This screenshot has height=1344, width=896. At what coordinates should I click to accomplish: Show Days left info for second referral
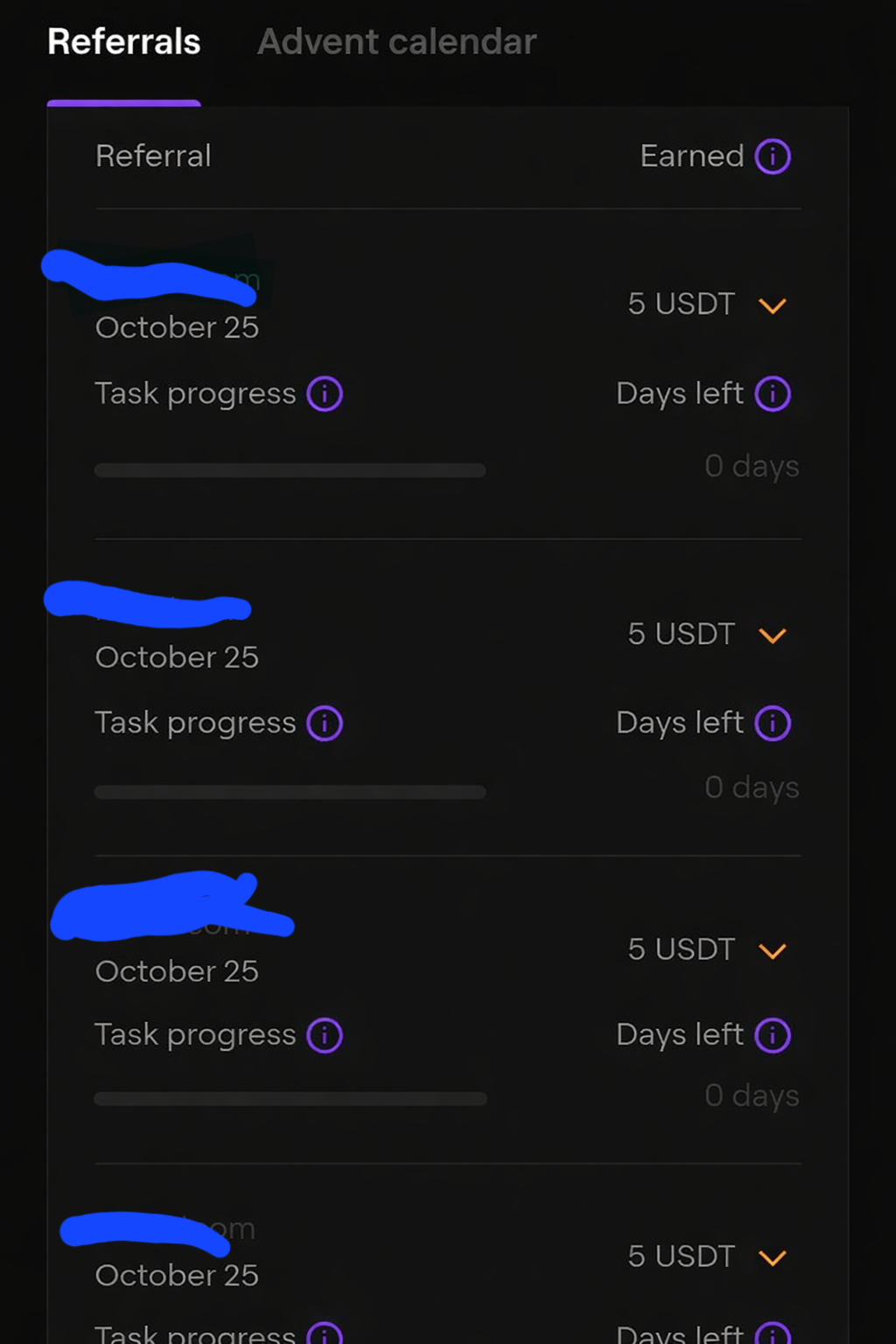(x=773, y=724)
